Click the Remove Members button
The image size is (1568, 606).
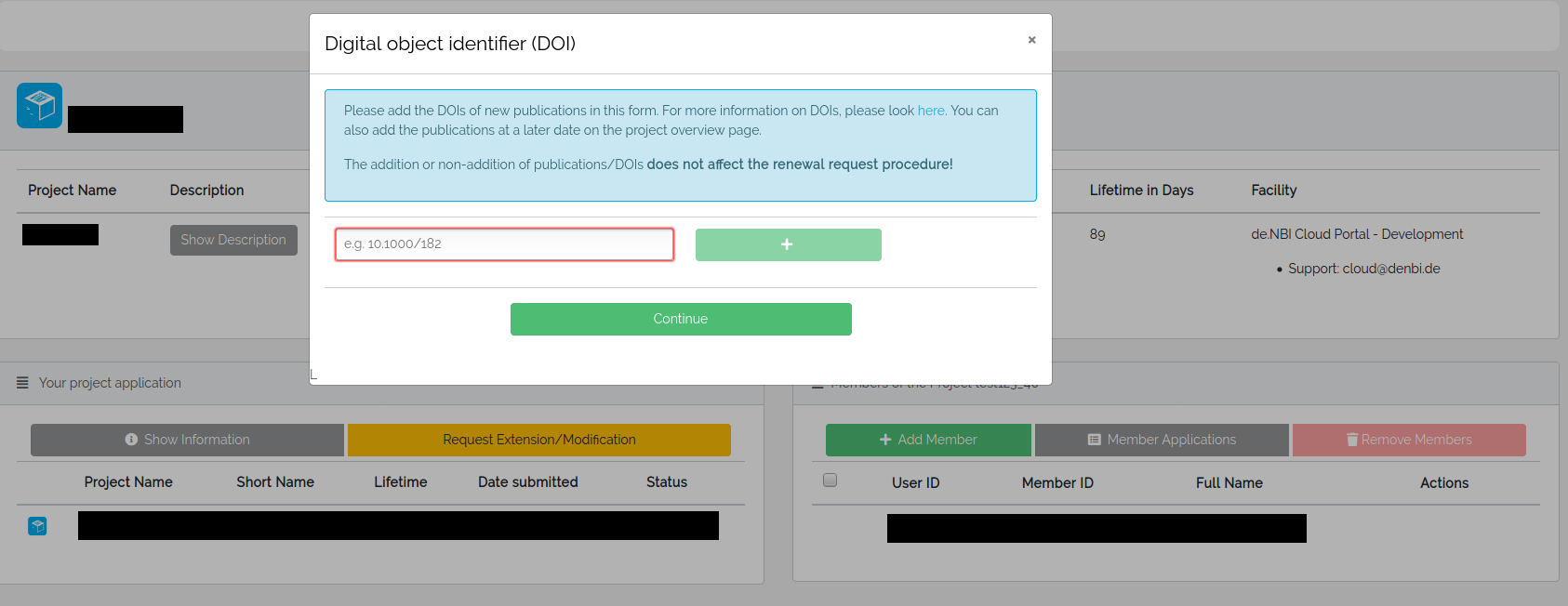(x=1408, y=440)
